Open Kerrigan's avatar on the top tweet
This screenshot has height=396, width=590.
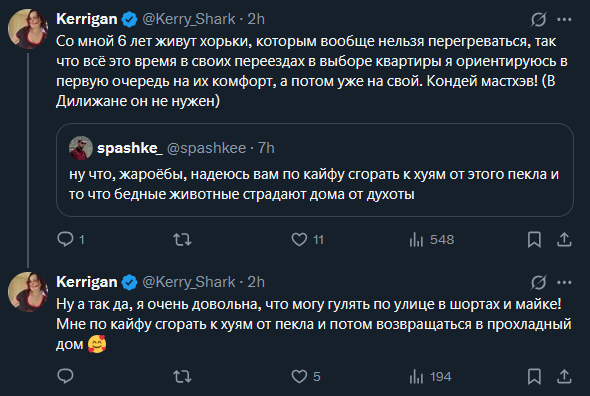click(x=28, y=29)
